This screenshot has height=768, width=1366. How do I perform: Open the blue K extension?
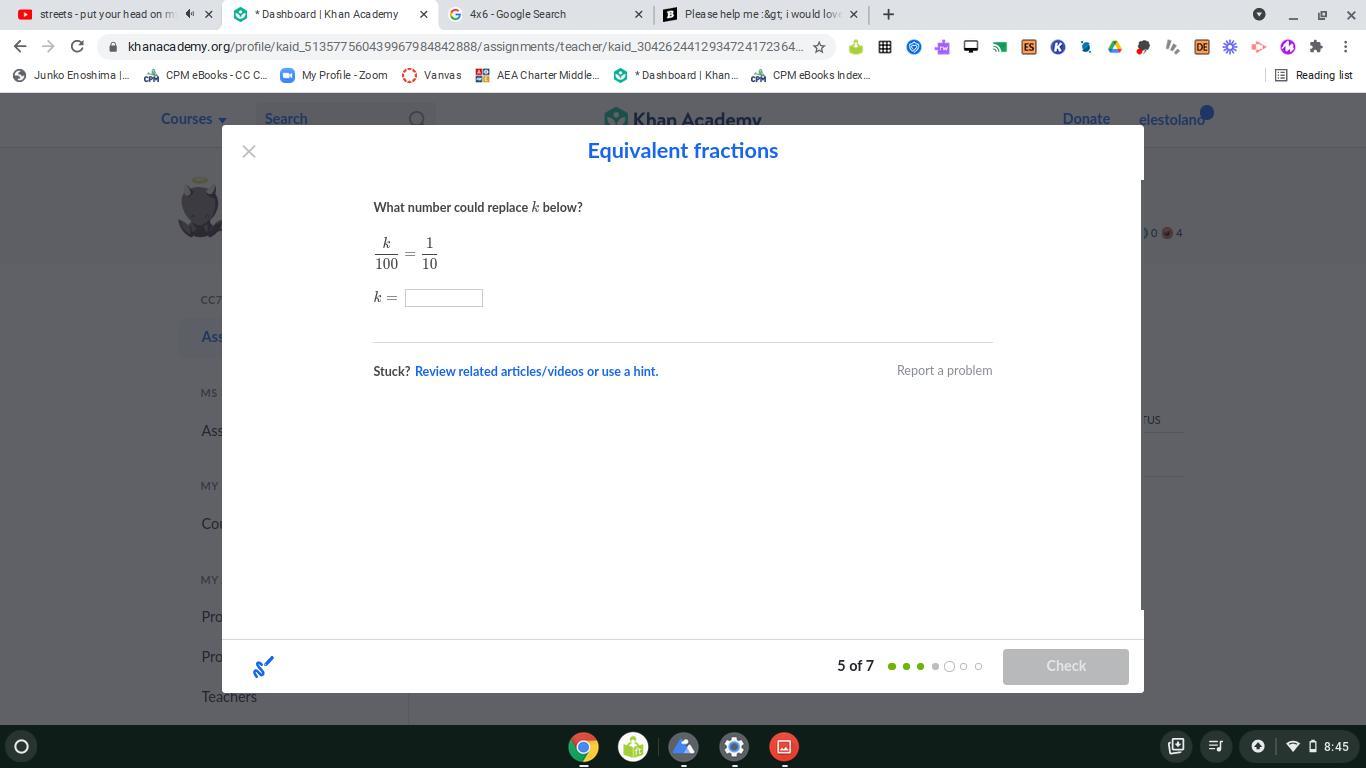tap(1057, 47)
